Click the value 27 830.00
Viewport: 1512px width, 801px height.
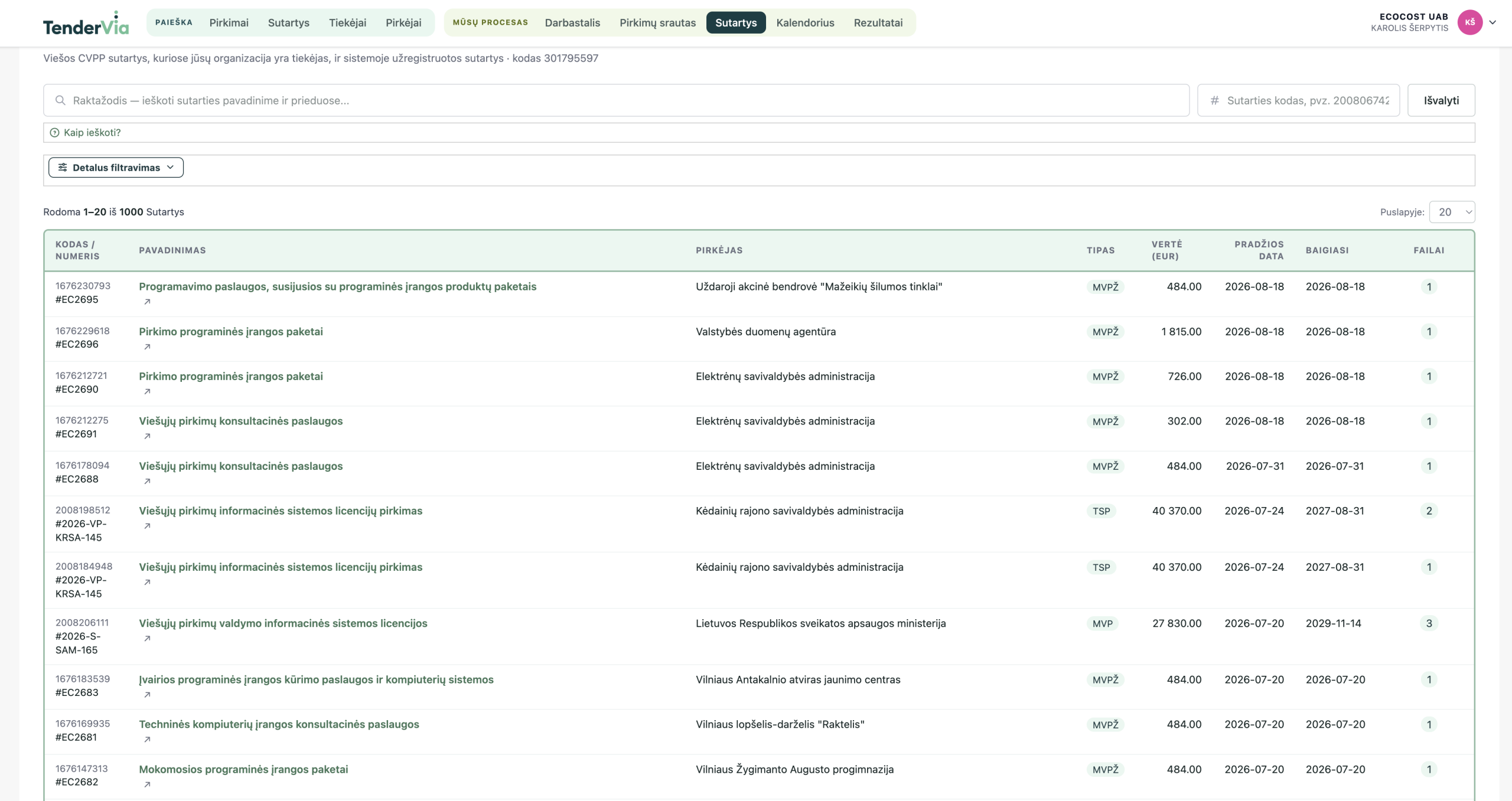1177,623
